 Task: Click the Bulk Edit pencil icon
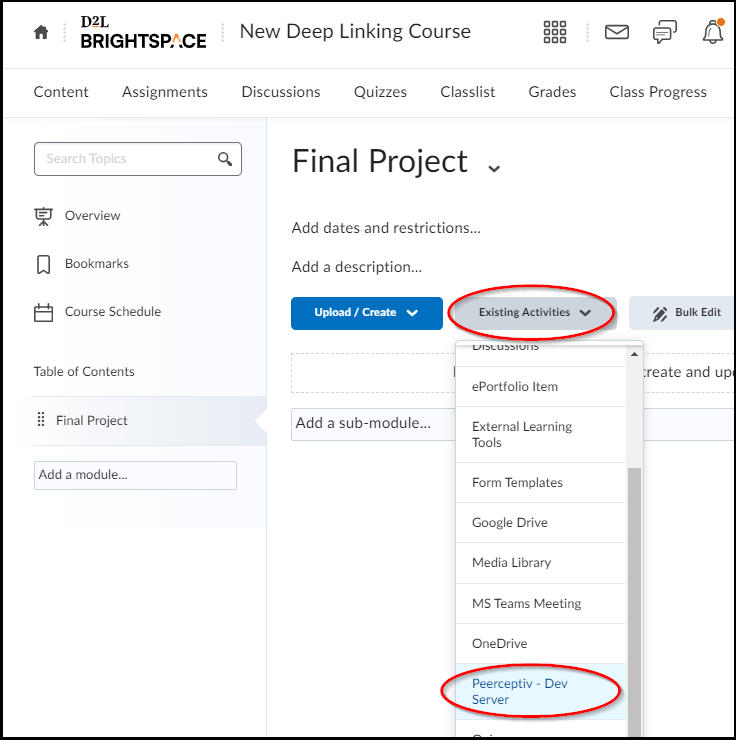point(660,313)
